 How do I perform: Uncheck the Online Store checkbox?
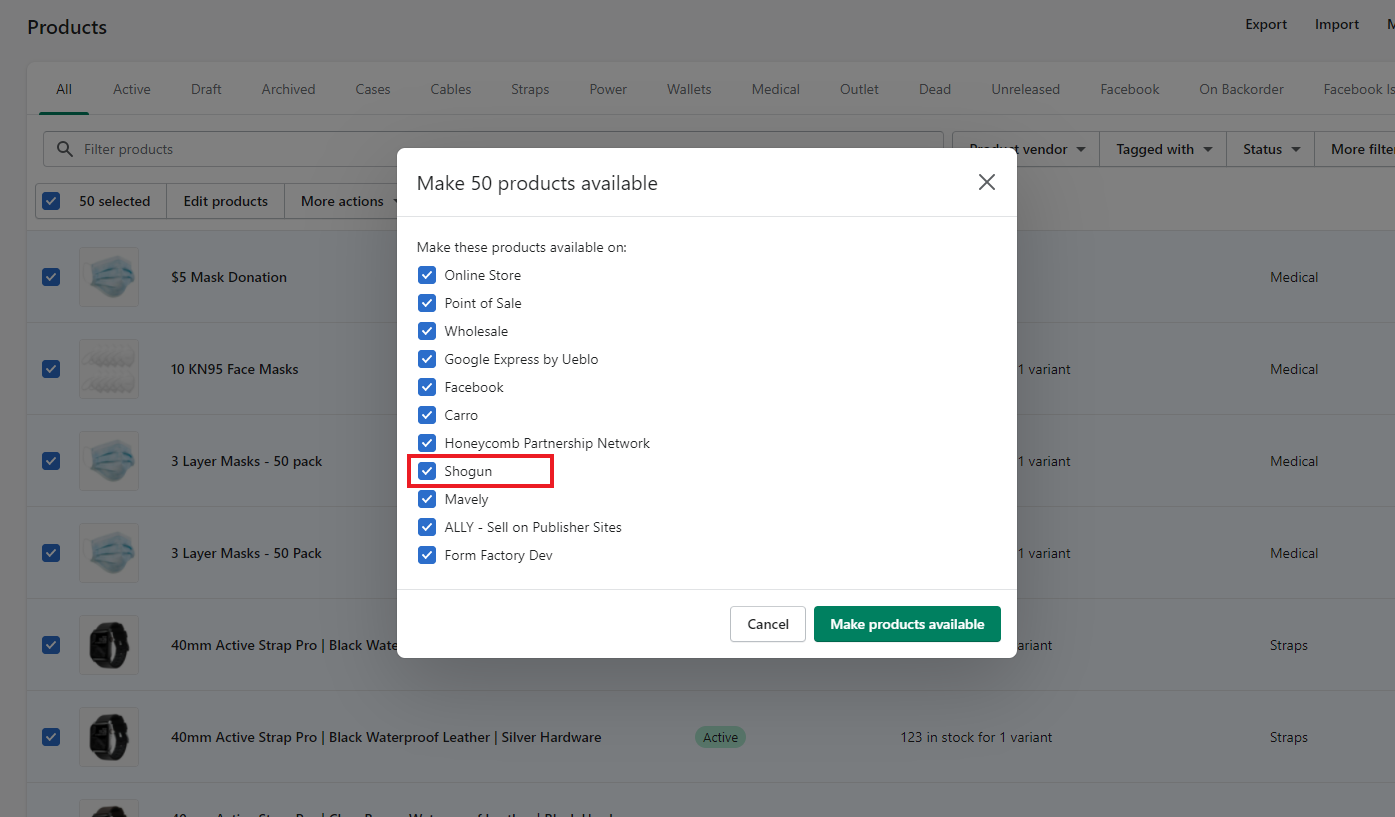[x=427, y=275]
